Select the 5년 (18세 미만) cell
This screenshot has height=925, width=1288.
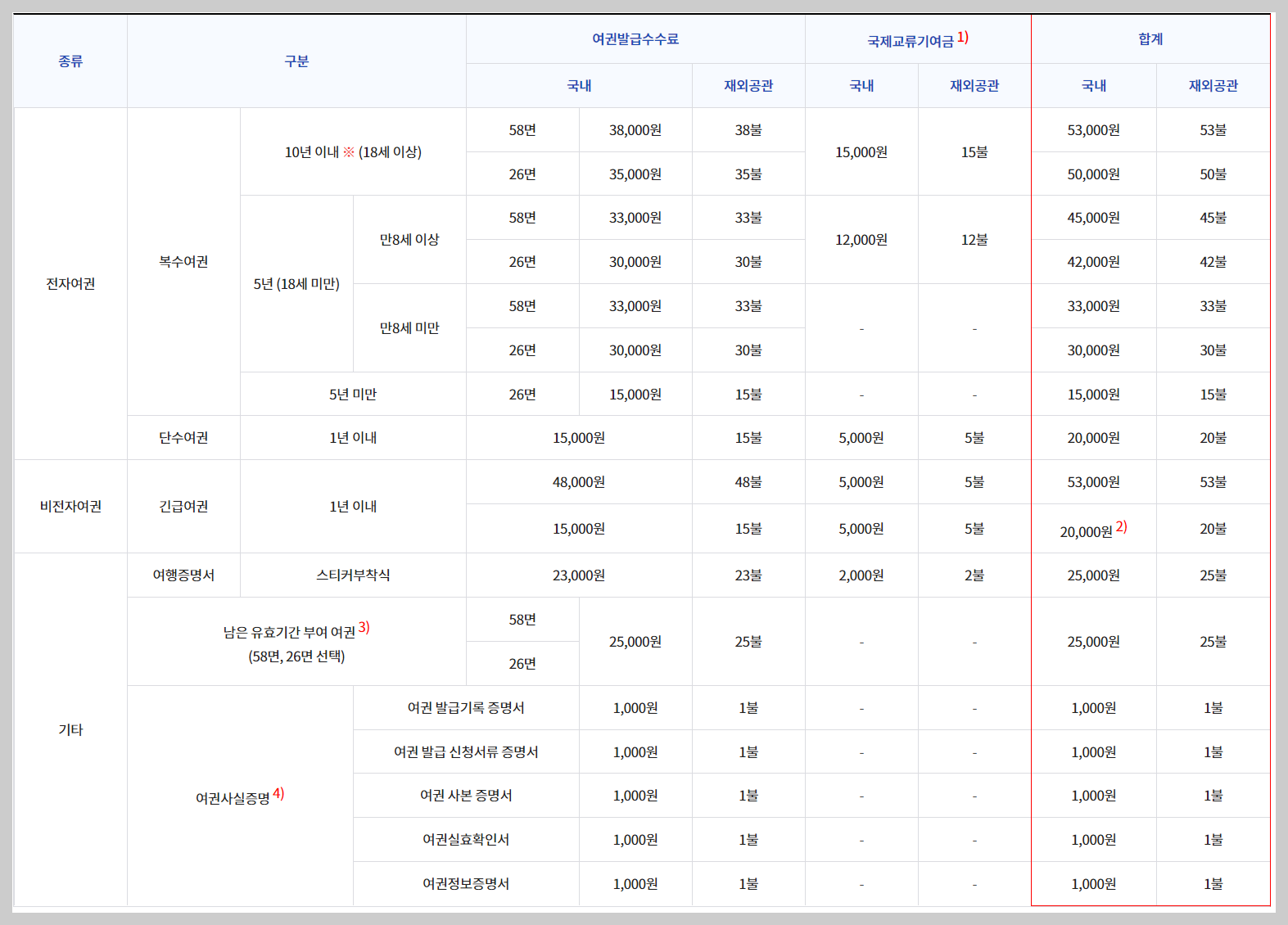click(296, 284)
